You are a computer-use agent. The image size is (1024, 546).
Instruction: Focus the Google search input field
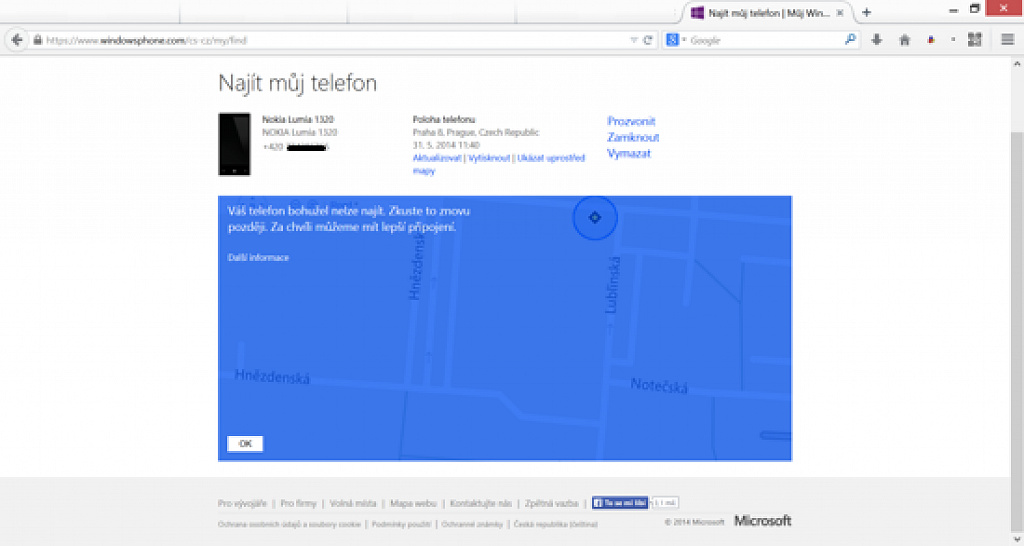765,40
